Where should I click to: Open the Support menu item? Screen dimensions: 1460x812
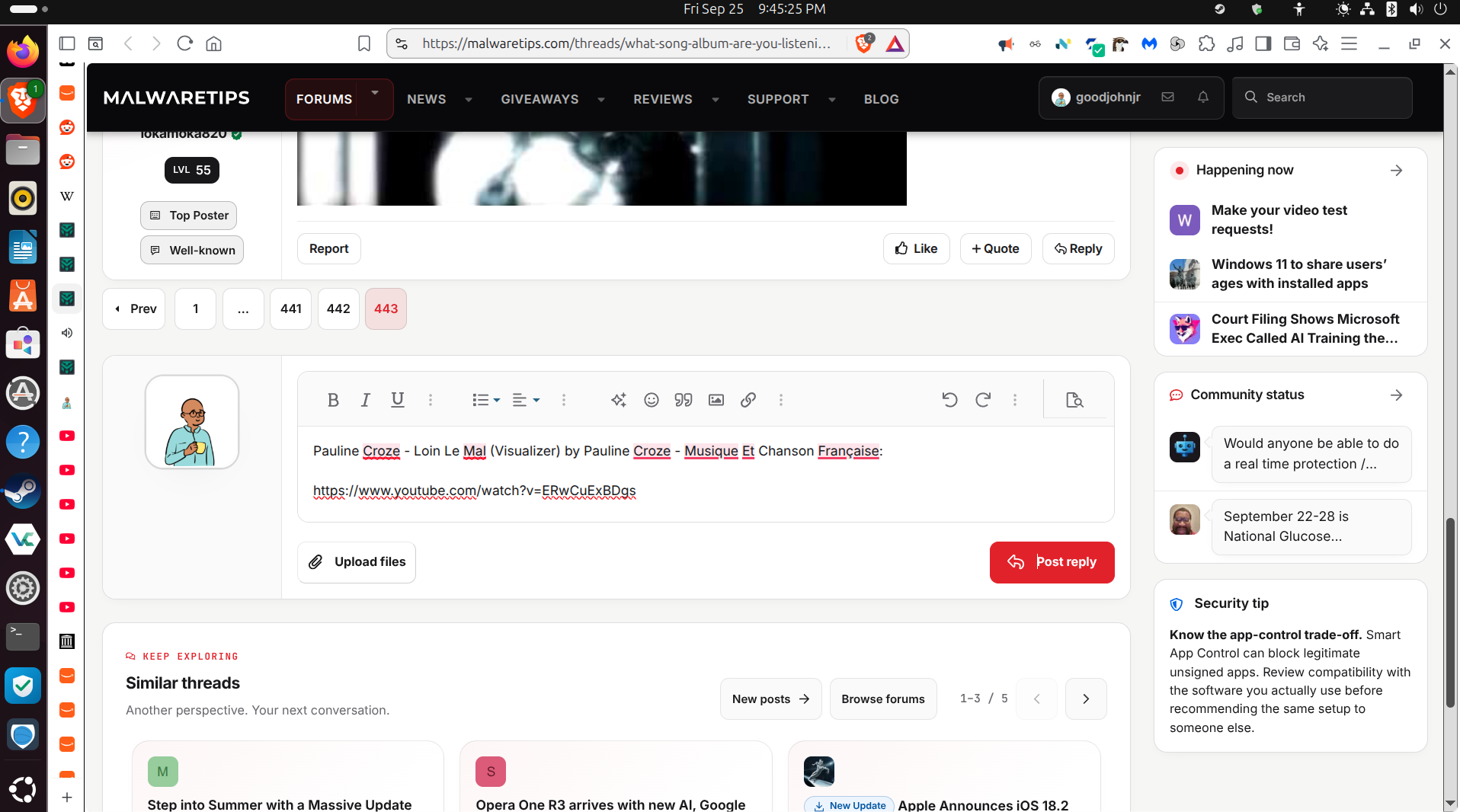click(x=778, y=99)
